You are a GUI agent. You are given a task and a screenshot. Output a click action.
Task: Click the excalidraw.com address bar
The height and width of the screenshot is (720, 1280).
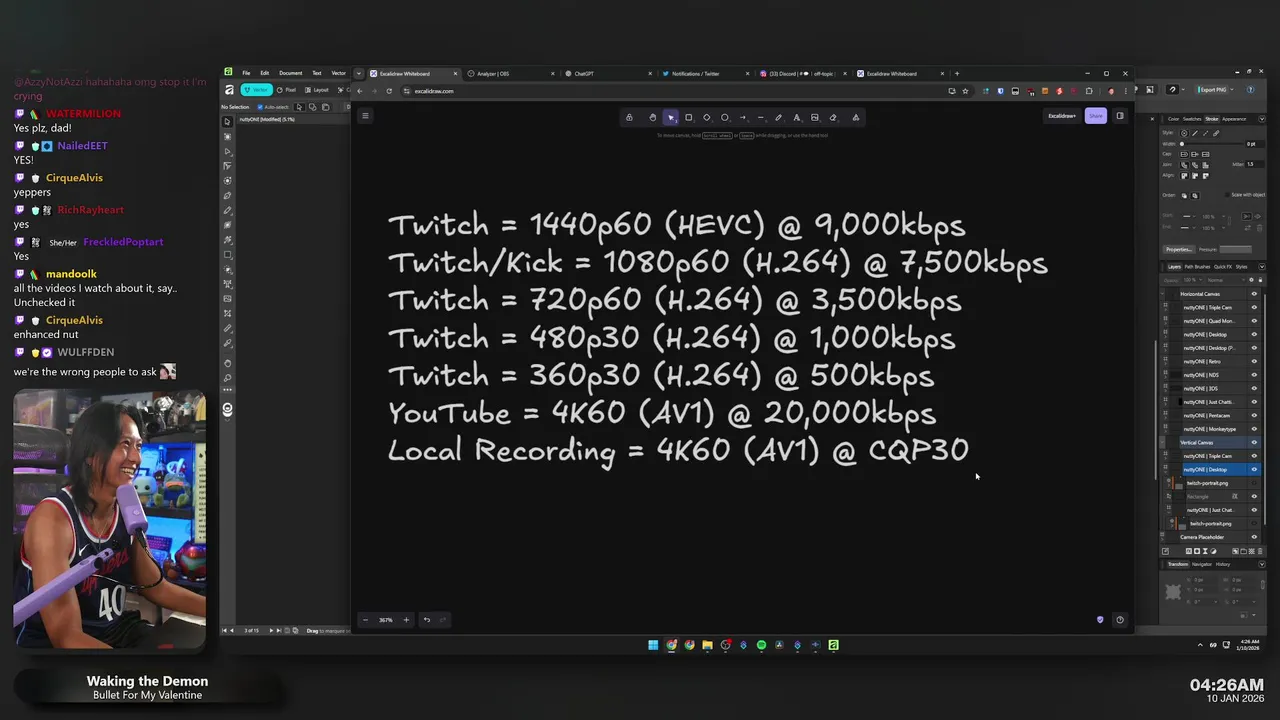[660, 91]
